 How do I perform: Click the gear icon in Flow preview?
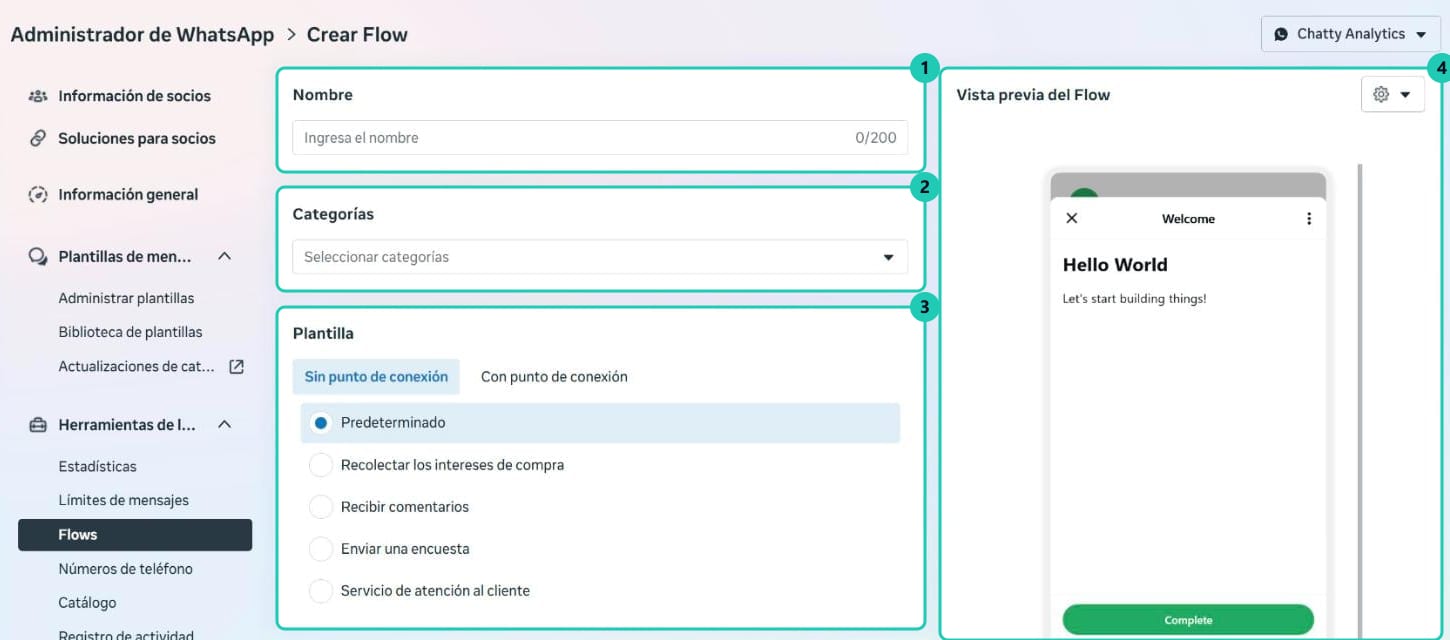tap(1381, 94)
